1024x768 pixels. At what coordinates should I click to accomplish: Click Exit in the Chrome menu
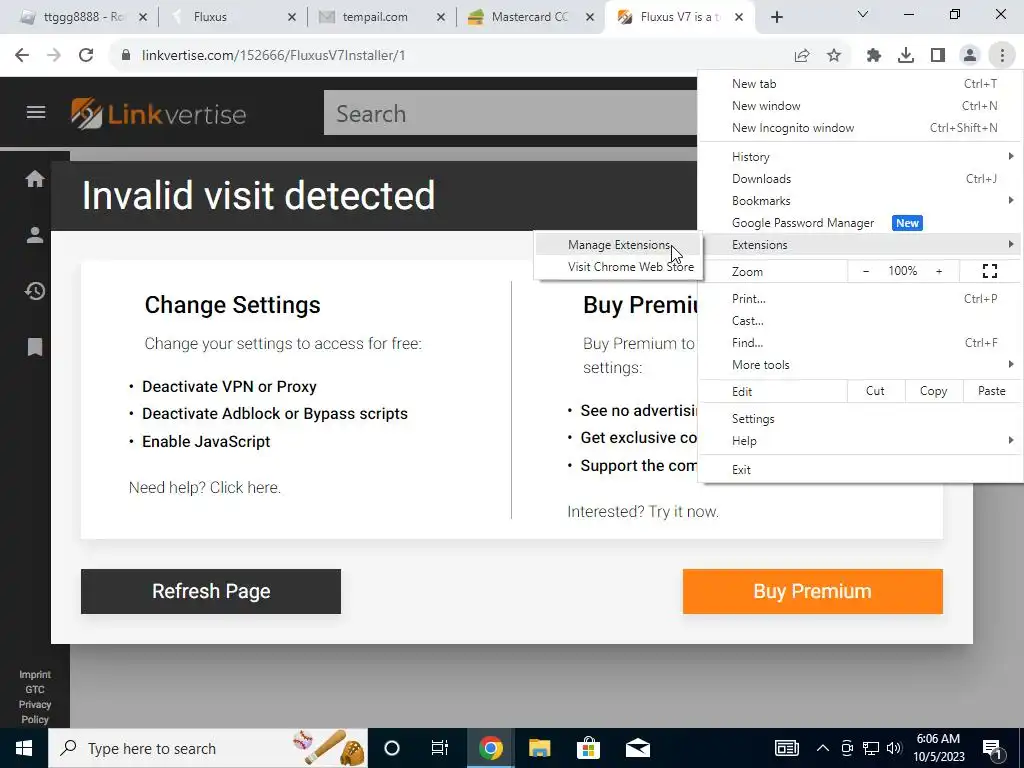[x=861, y=470]
